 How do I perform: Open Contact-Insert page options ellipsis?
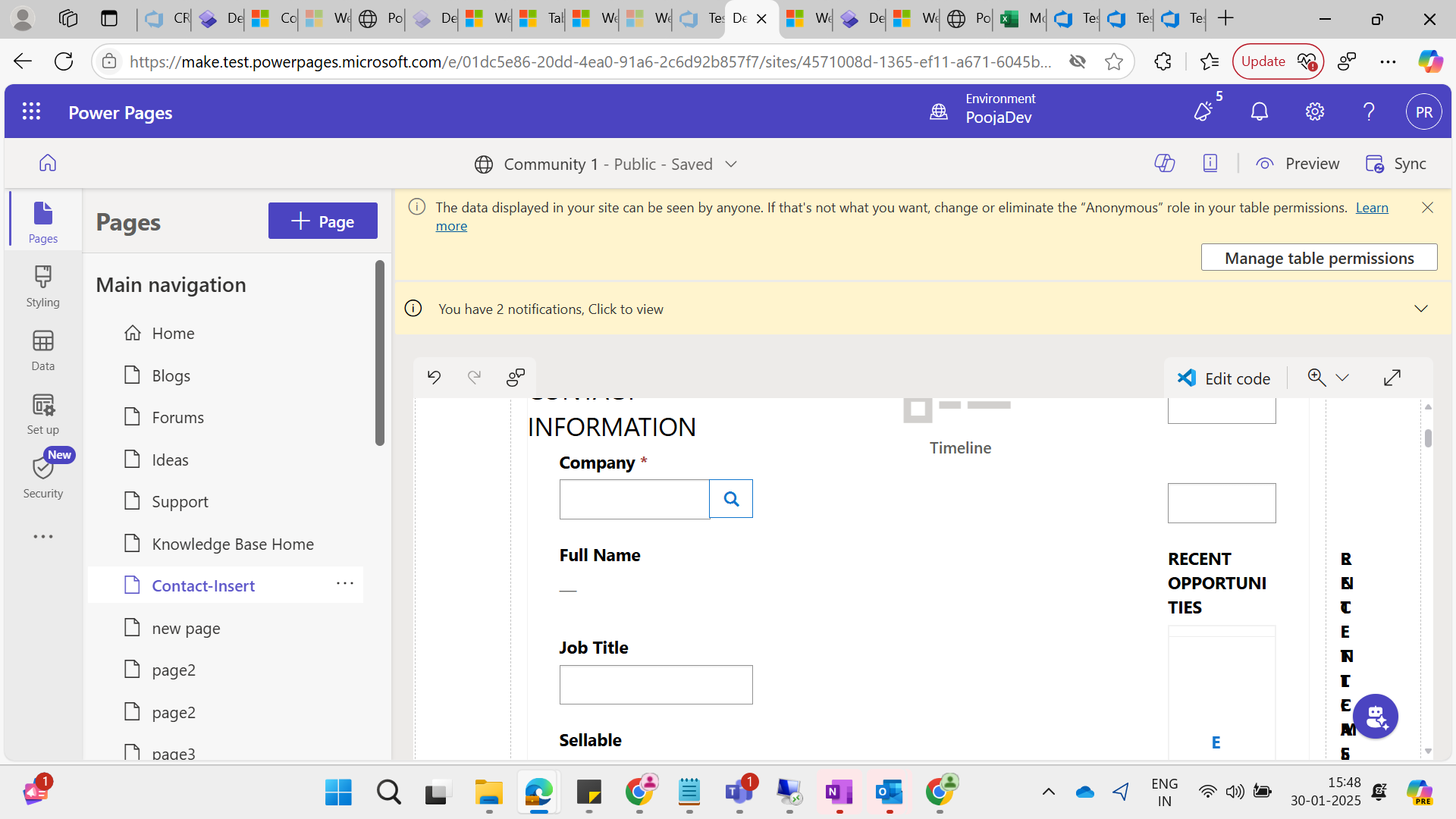click(x=345, y=584)
